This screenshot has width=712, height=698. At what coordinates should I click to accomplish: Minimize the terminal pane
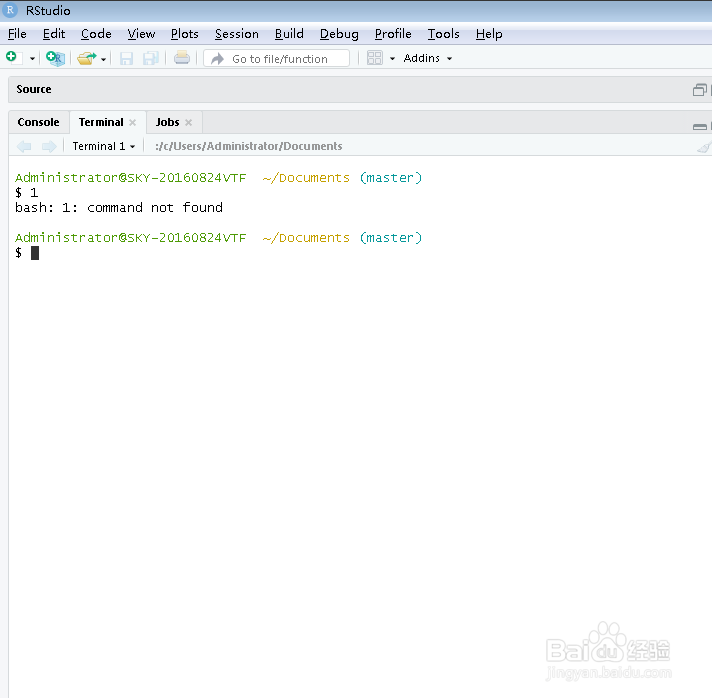coord(699,126)
